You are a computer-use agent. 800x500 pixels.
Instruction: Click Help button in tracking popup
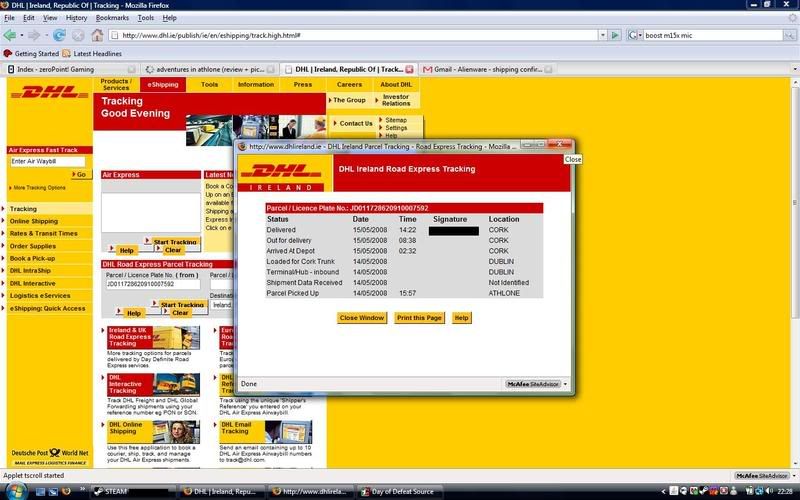click(x=461, y=318)
